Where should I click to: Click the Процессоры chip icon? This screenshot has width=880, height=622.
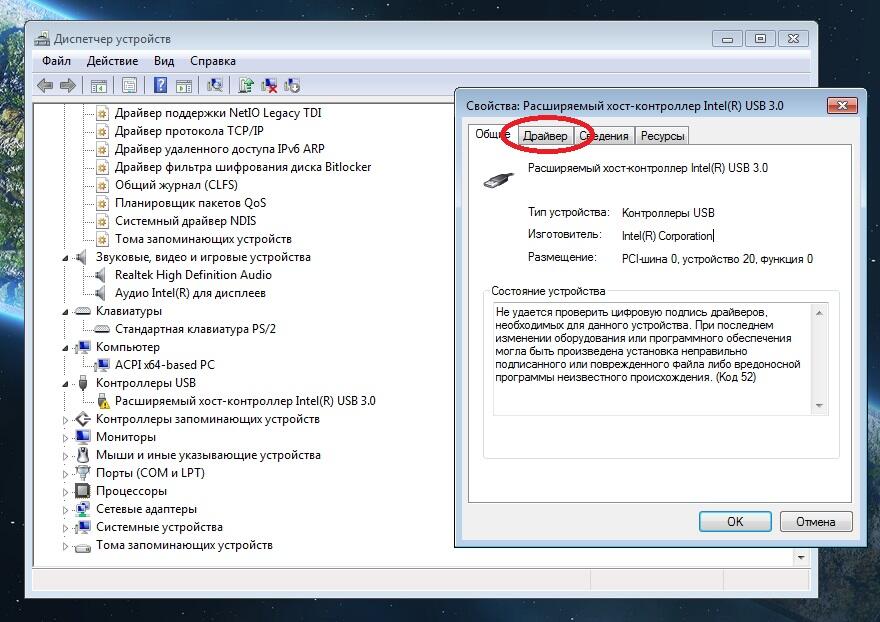coord(82,491)
